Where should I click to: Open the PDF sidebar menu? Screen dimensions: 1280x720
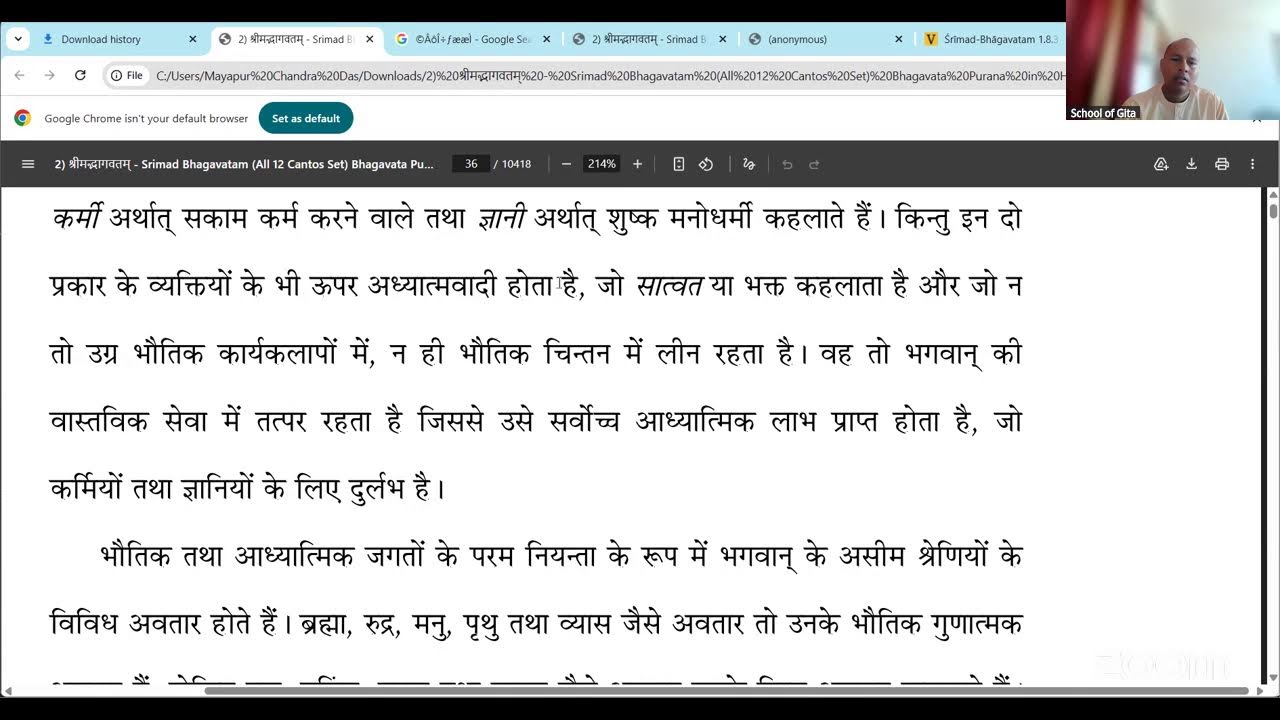28,164
